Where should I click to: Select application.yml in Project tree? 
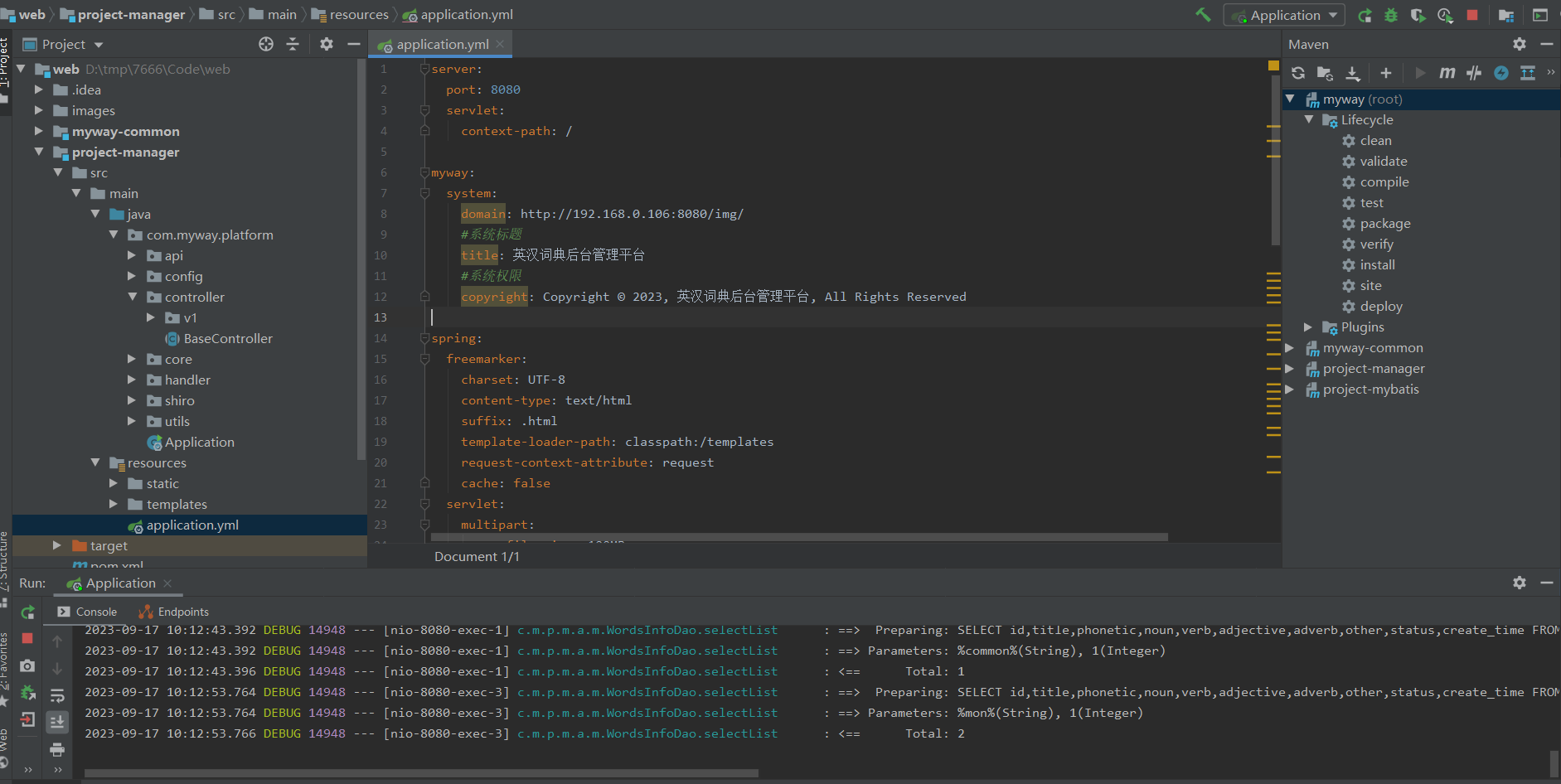(x=189, y=525)
